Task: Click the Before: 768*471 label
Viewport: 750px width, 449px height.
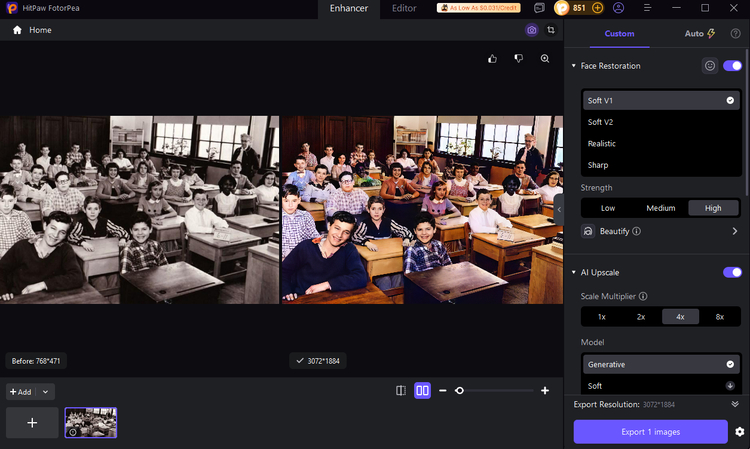Action: pyautogui.click(x=36, y=361)
